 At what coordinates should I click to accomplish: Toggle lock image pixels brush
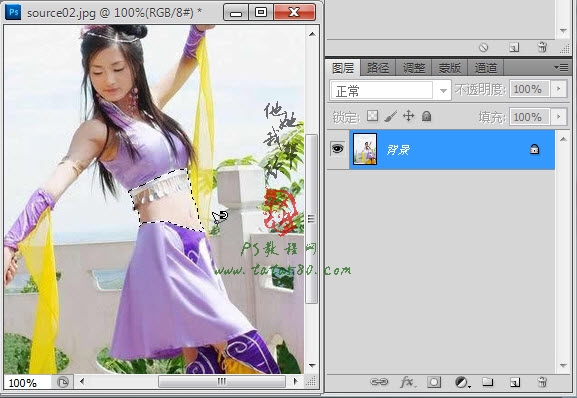coord(390,116)
